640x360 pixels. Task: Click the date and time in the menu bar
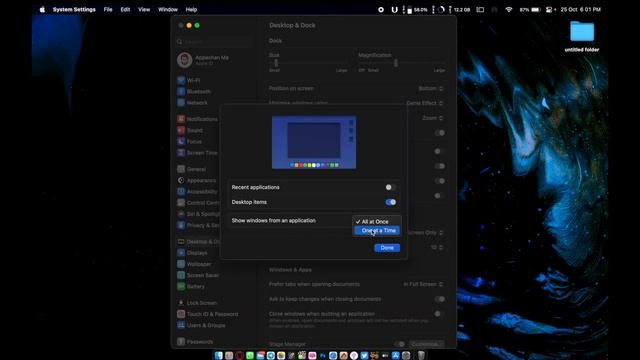[580, 9]
